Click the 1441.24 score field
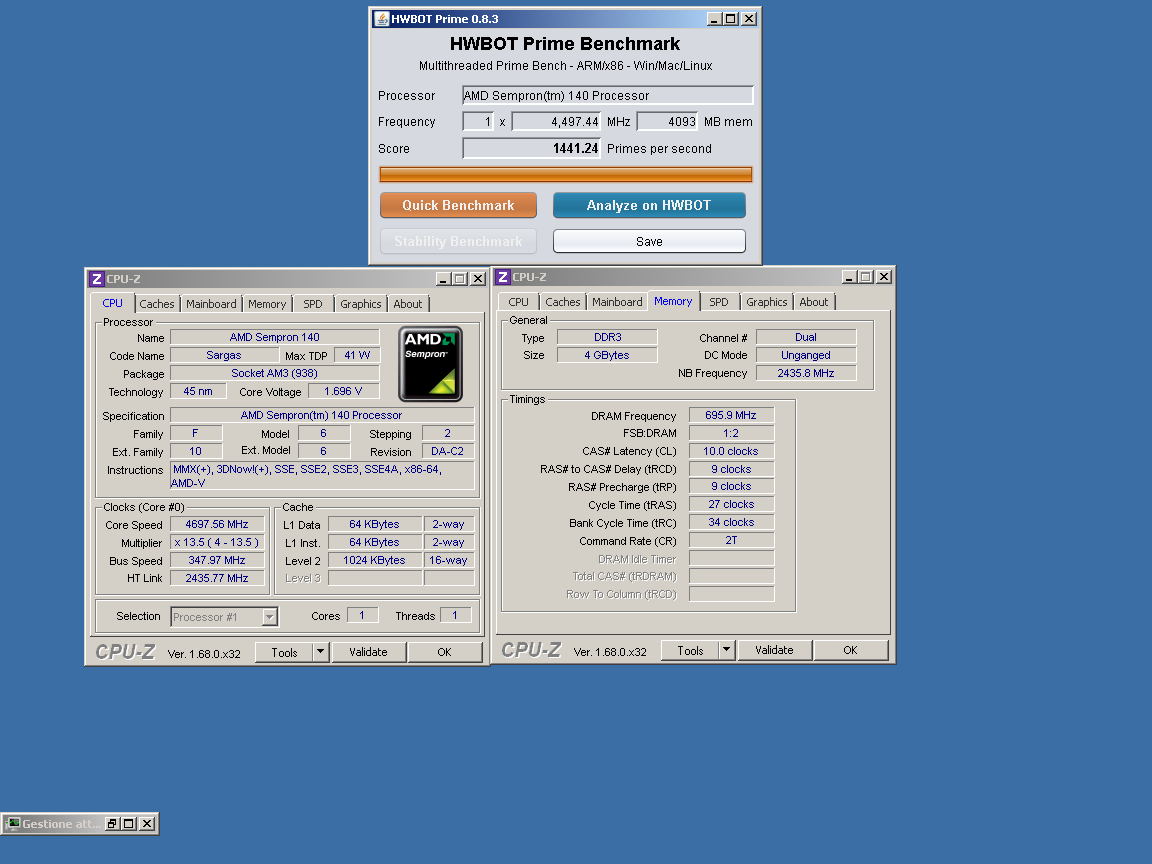The image size is (1152, 864). click(x=531, y=148)
